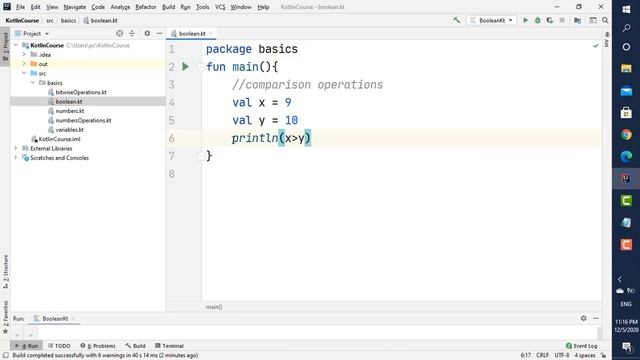This screenshot has height=360, width=640.
Task: Hide the Run tool window
Action: pos(596,318)
